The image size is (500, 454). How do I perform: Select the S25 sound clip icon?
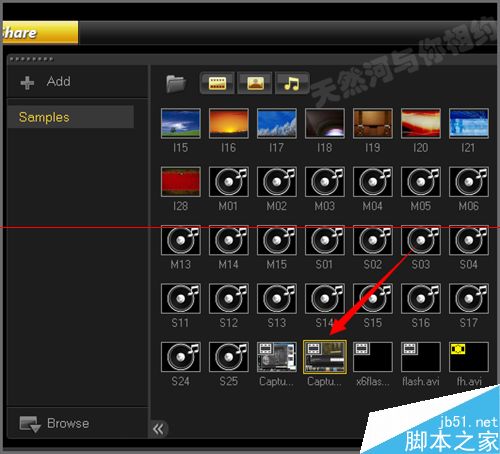[x=229, y=357]
